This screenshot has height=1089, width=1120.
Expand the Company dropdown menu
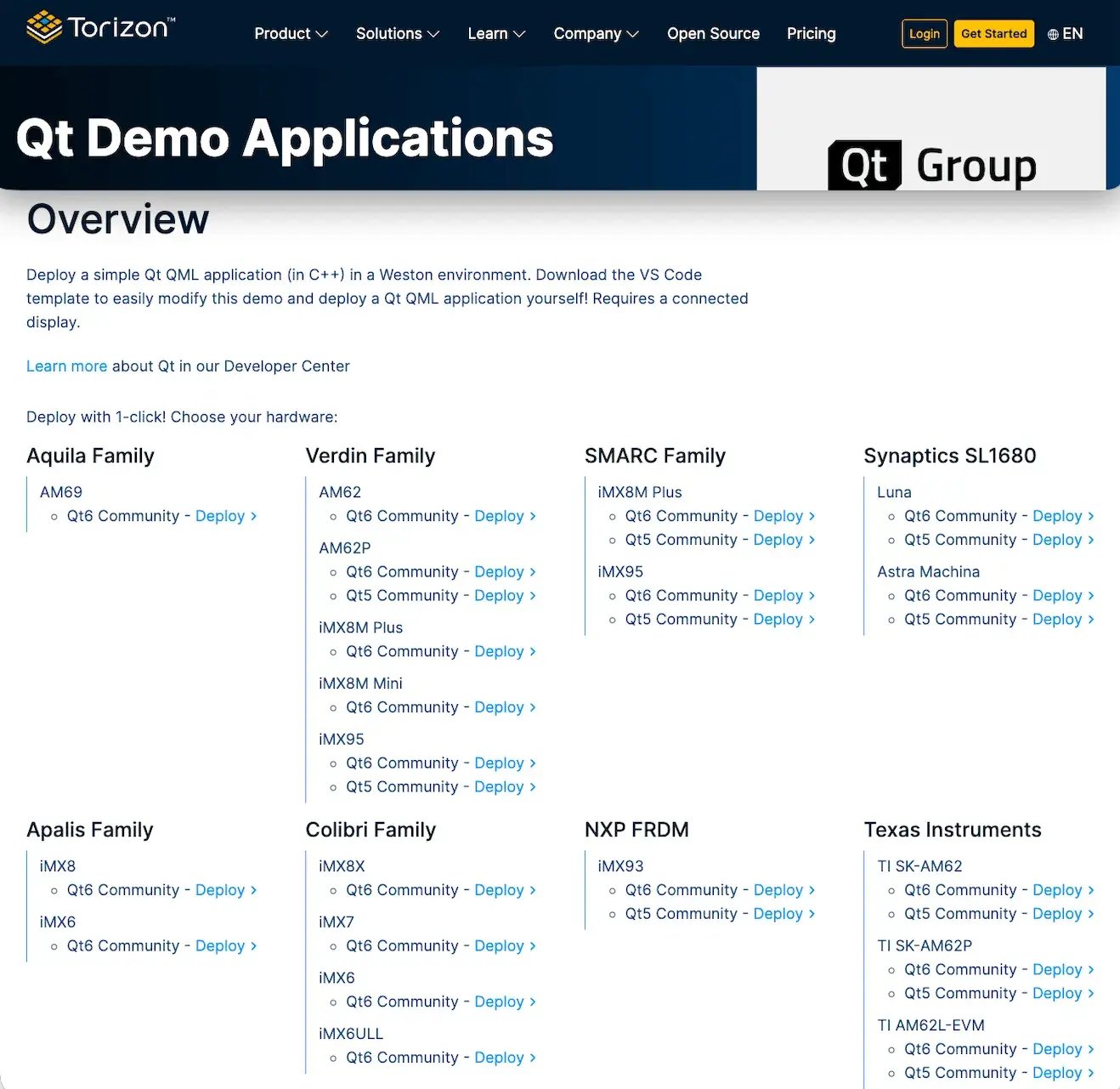(595, 33)
